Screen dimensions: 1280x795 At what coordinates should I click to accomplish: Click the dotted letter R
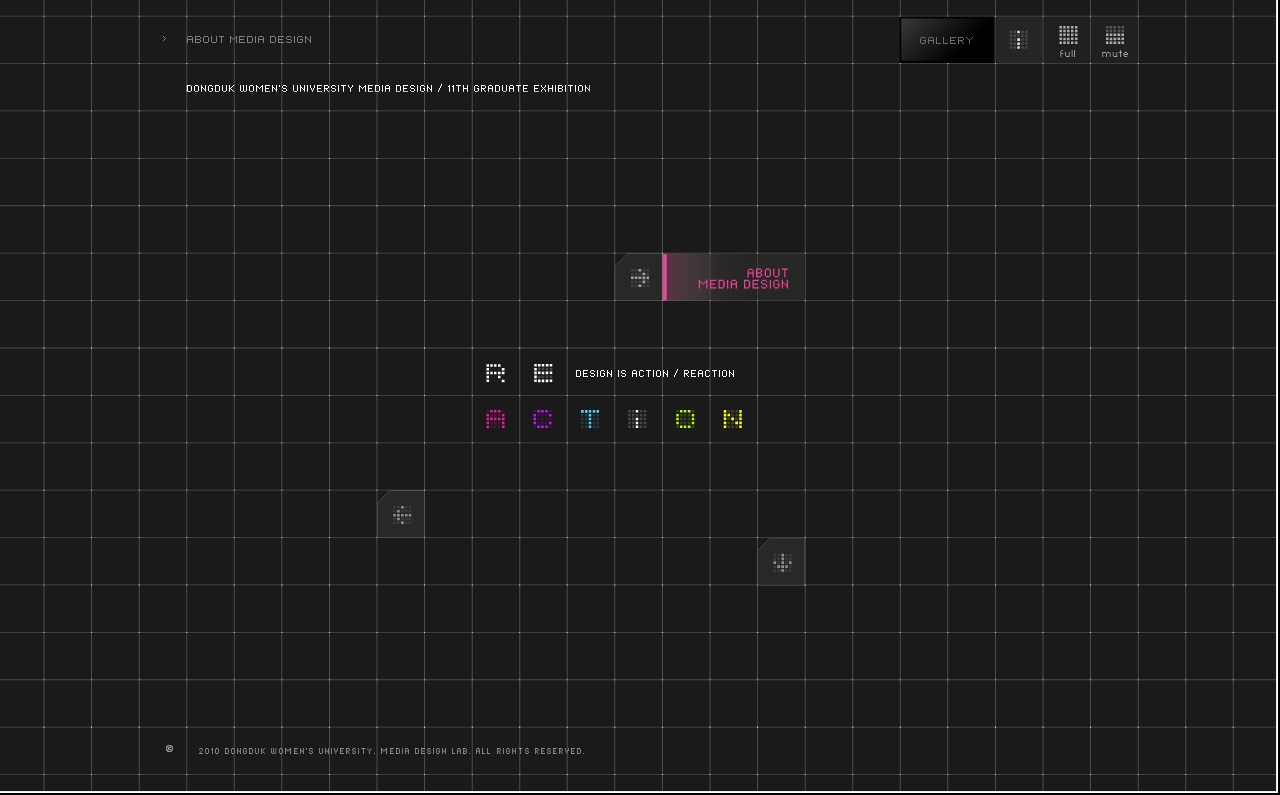point(495,373)
